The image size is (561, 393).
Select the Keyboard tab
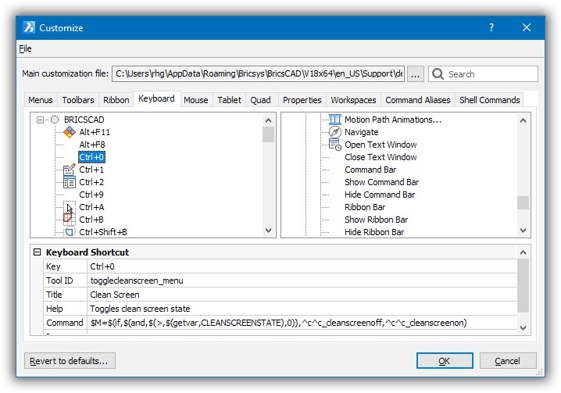coord(156,99)
